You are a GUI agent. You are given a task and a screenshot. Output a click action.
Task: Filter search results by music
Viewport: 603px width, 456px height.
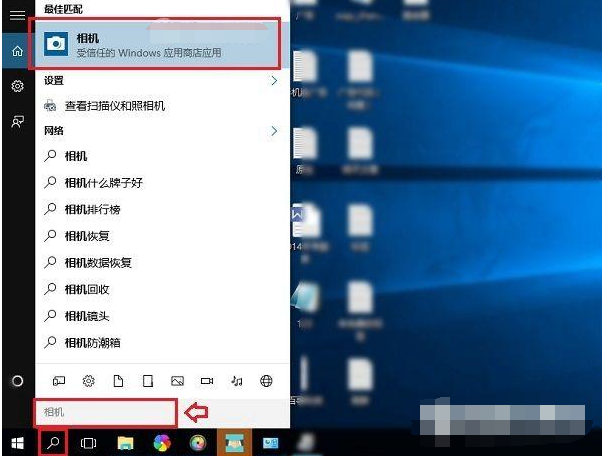click(237, 381)
